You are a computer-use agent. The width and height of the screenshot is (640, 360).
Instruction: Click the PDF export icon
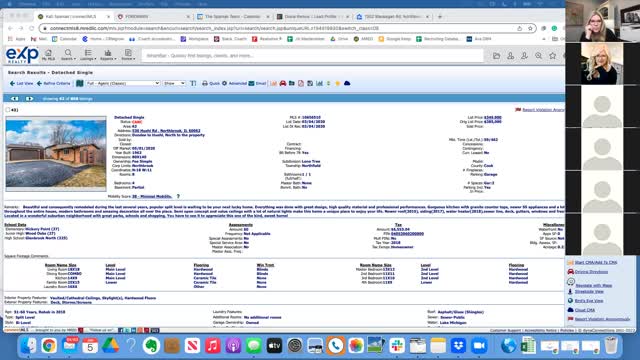[301, 83]
